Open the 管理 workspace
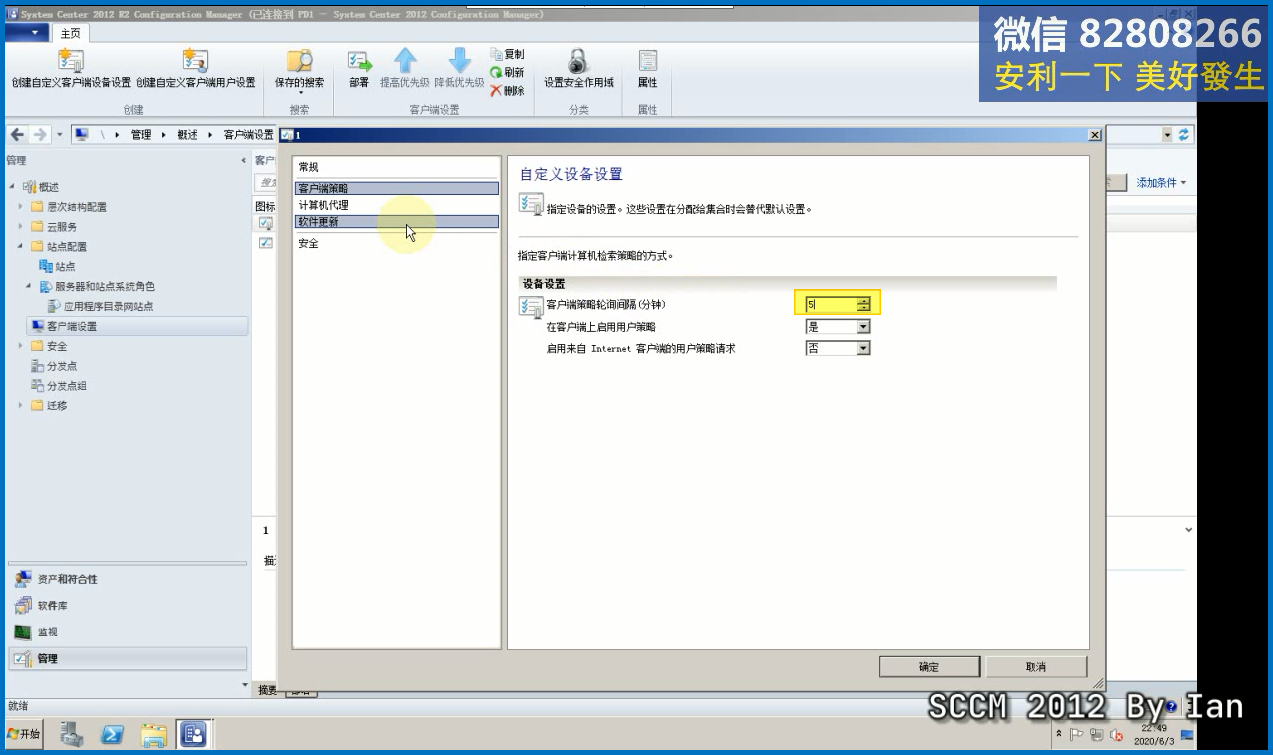 [x=127, y=658]
